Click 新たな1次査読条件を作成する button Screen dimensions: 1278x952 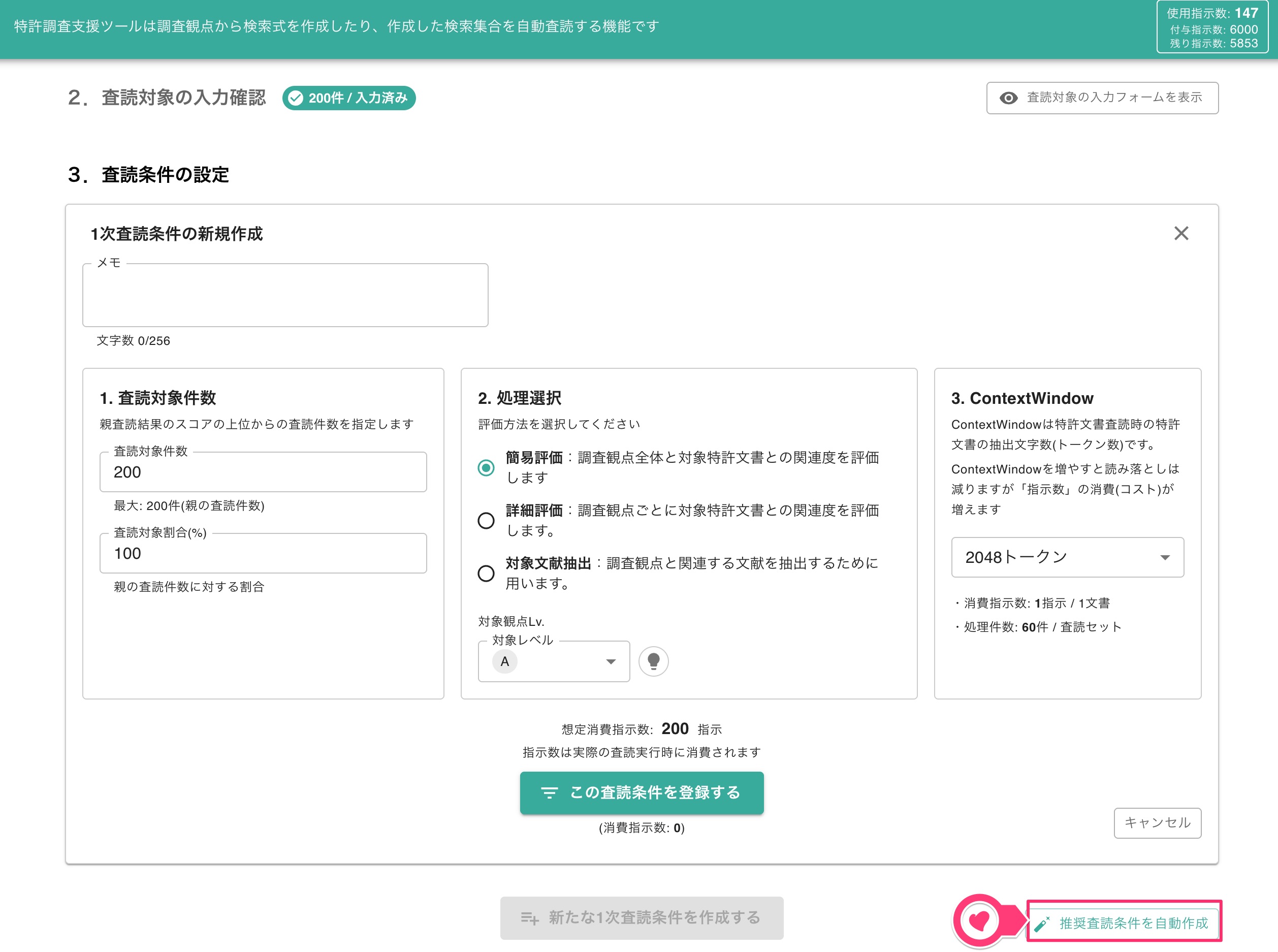642,918
